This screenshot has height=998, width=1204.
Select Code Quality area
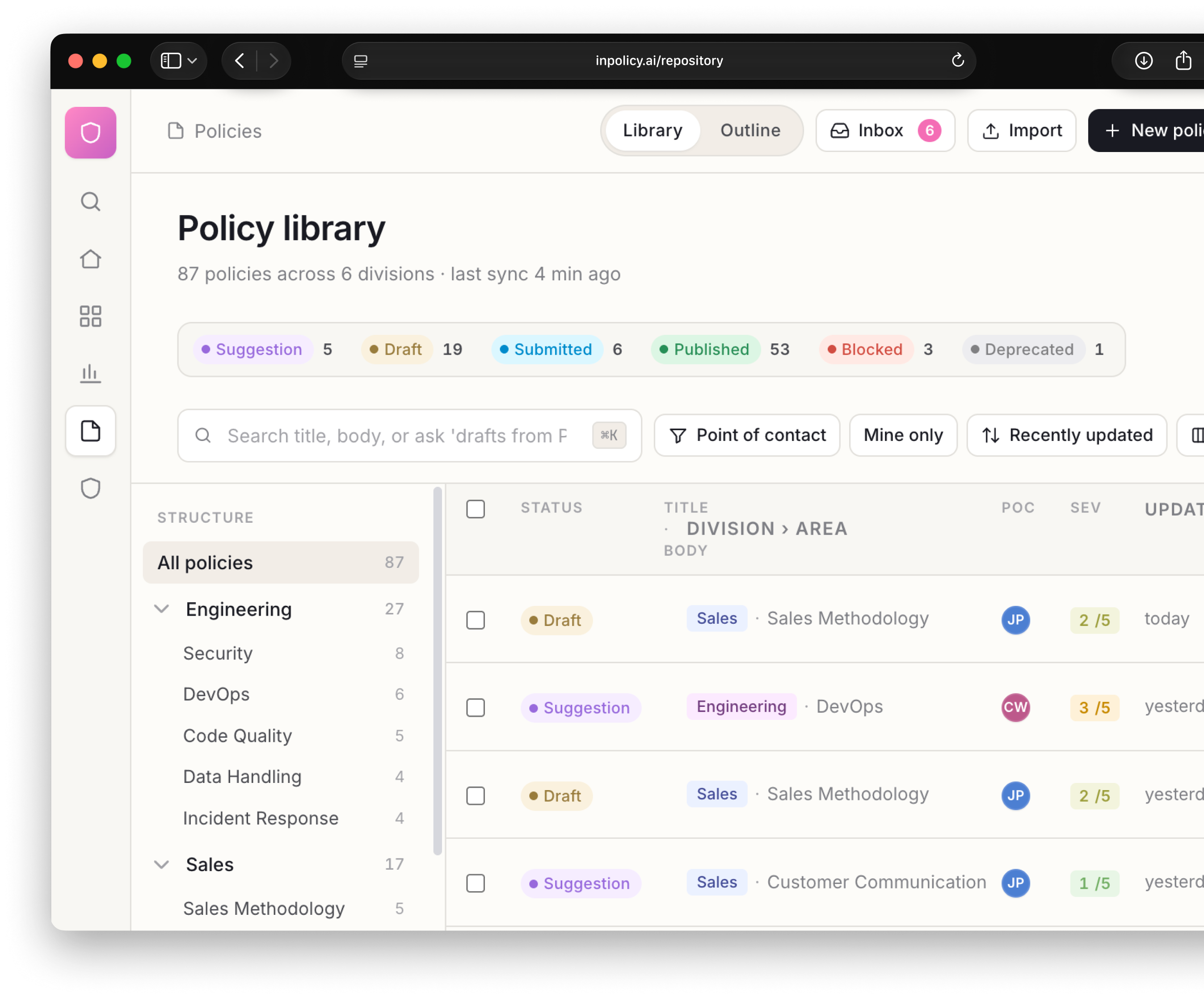(x=281, y=735)
